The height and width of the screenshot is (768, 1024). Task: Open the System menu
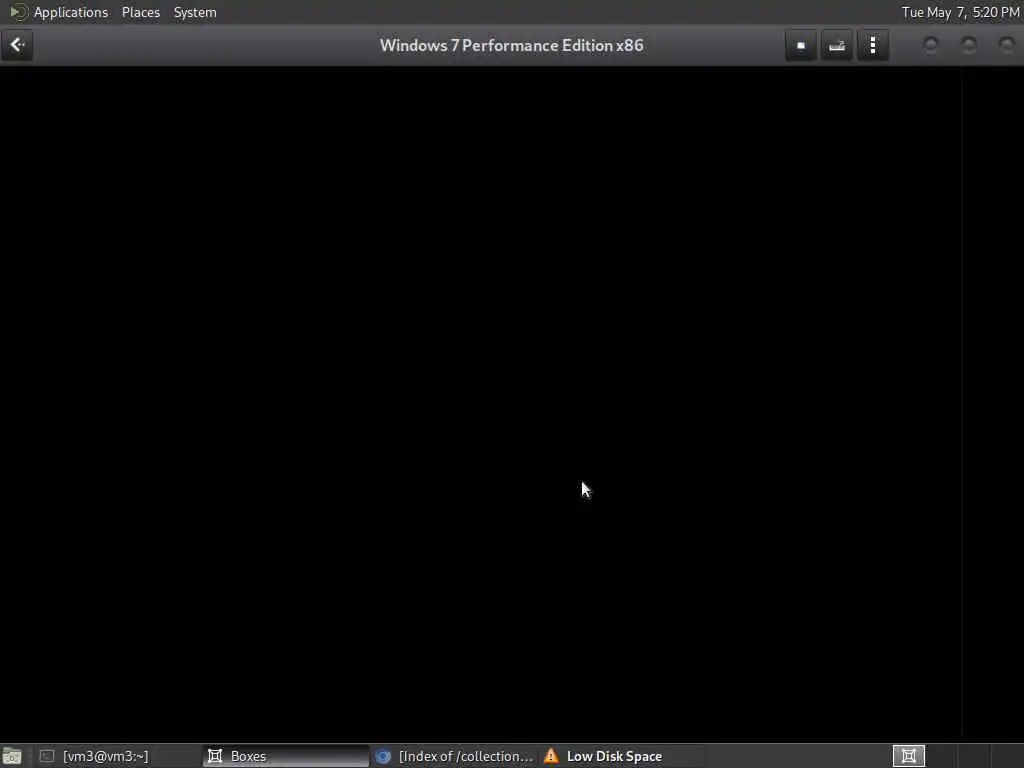[x=195, y=12]
